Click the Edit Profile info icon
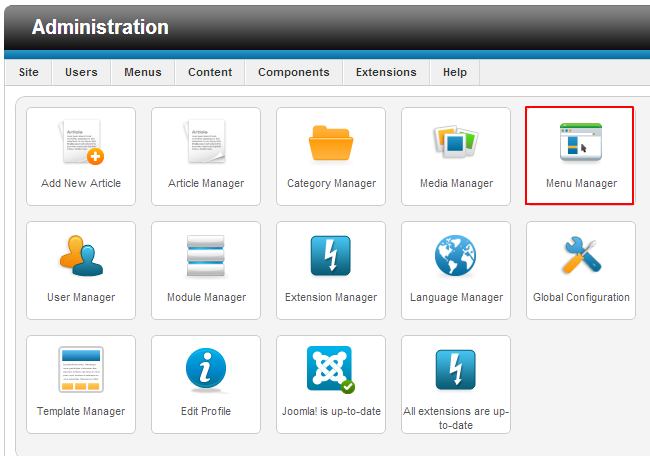The width and height of the screenshot is (650, 456). [x=206, y=370]
